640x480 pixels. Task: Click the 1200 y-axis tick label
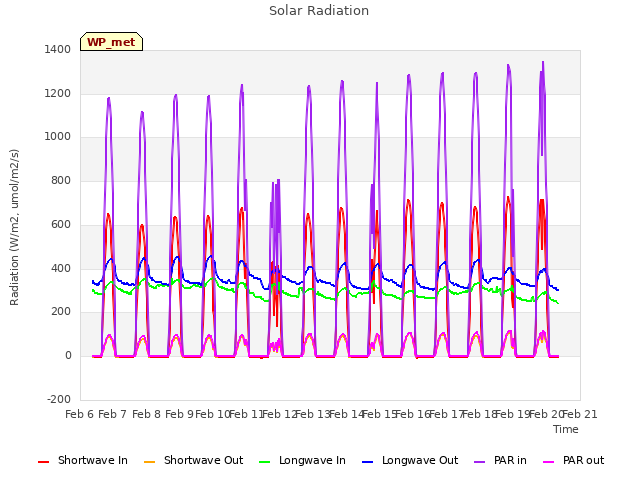pos(58,93)
